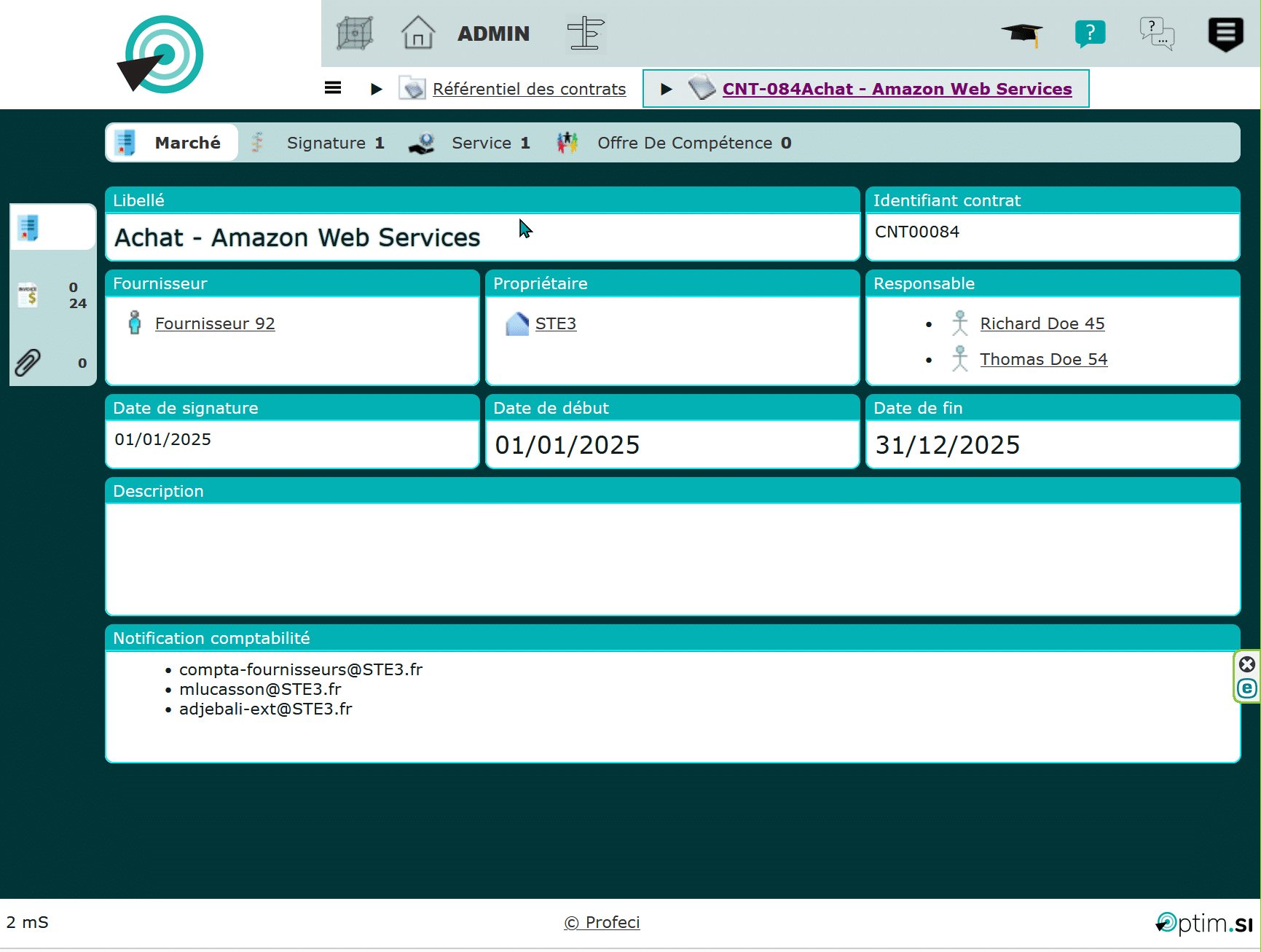1261x952 pixels.
Task: Open the paperclip attachments sidebar item
Action: (x=29, y=362)
